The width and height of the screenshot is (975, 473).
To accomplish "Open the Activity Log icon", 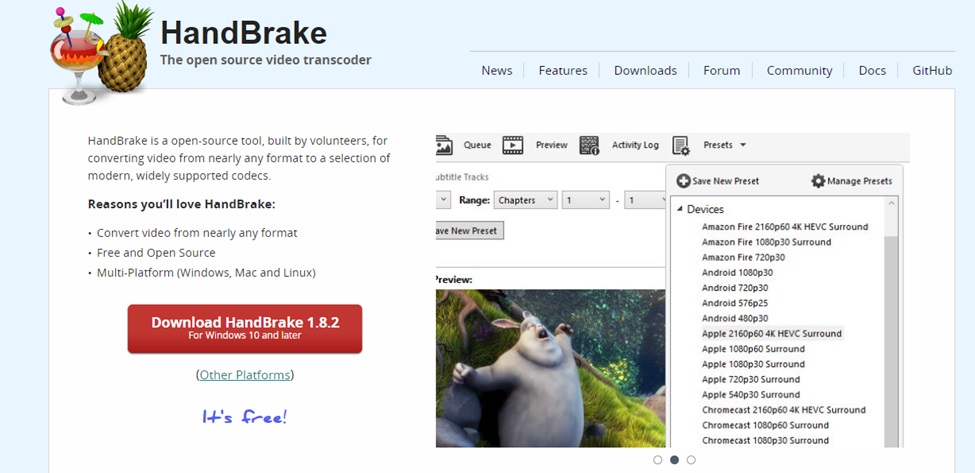I will click(x=589, y=145).
